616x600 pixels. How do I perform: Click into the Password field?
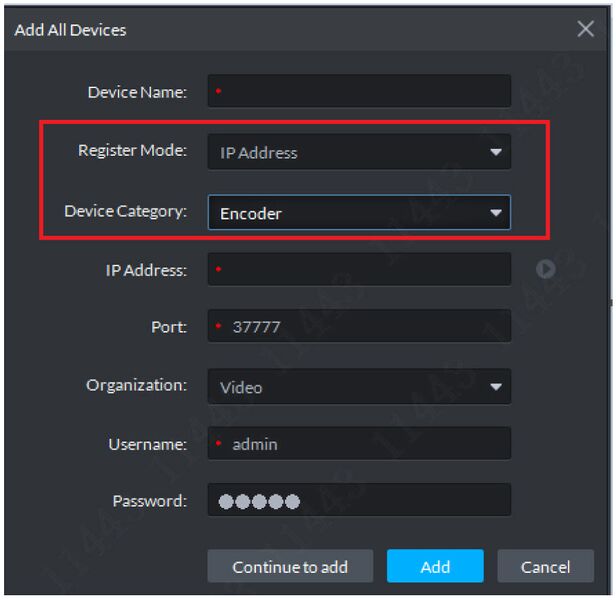click(x=359, y=501)
